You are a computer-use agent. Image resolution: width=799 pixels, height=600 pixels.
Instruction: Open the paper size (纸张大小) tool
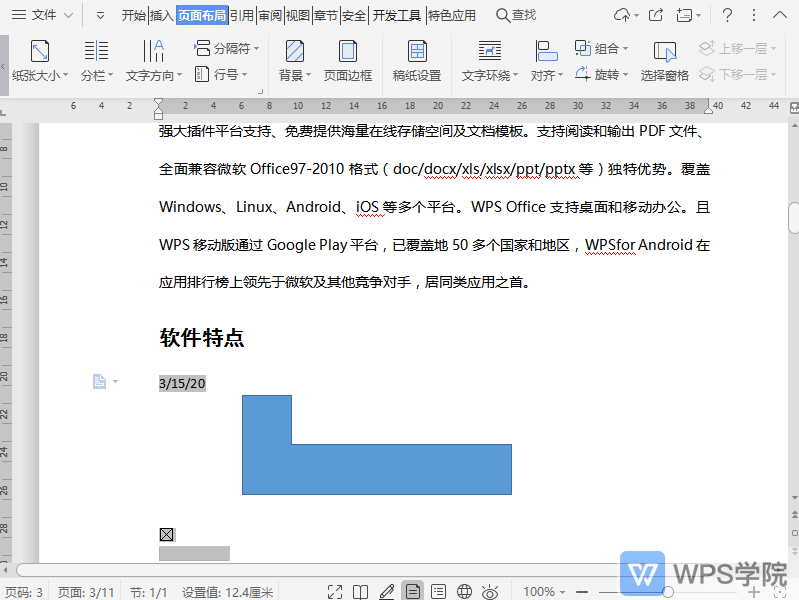click(x=40, y=52)
